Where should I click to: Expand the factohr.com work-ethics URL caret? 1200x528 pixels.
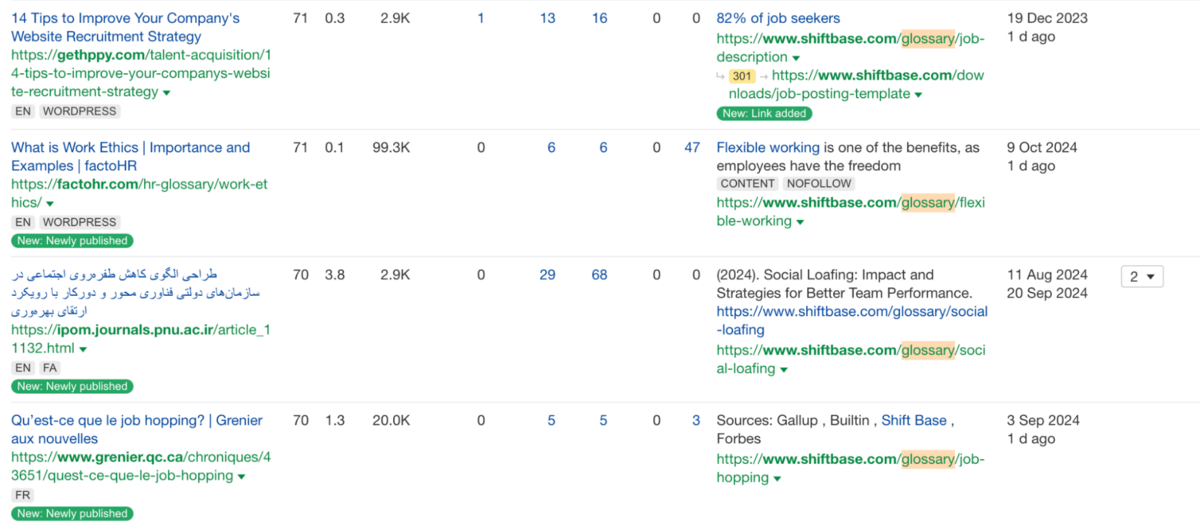coord(50,204)
